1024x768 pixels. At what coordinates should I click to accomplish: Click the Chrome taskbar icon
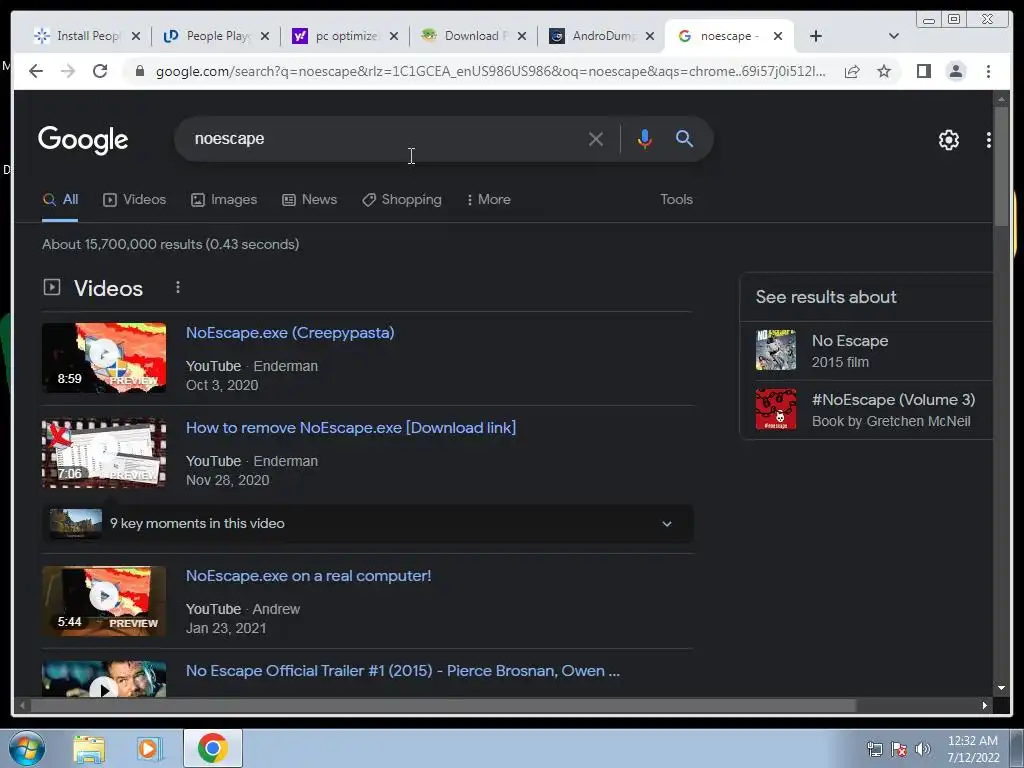212,748
